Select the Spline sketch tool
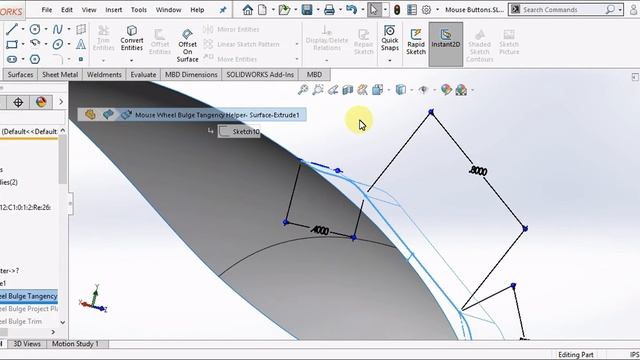640x360 pixels. click(58, 29)
